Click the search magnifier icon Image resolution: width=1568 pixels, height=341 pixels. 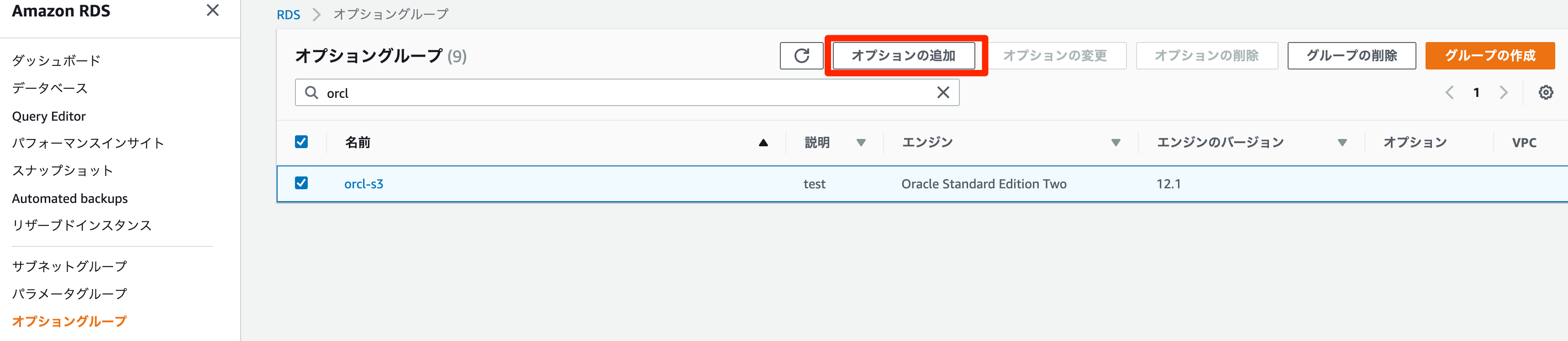point(311,92)
